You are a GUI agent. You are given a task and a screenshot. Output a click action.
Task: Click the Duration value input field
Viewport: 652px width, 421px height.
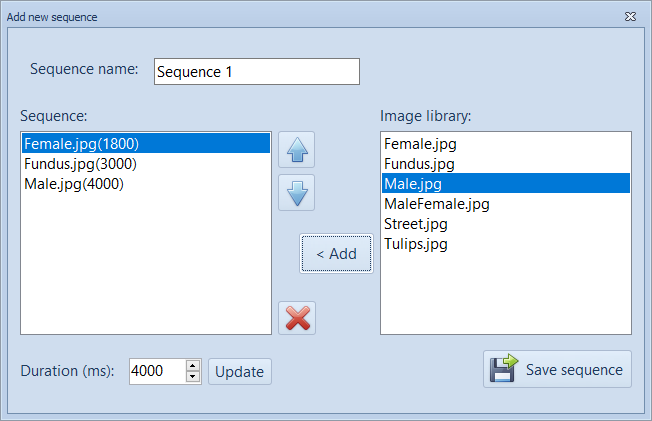coord(156,371)
